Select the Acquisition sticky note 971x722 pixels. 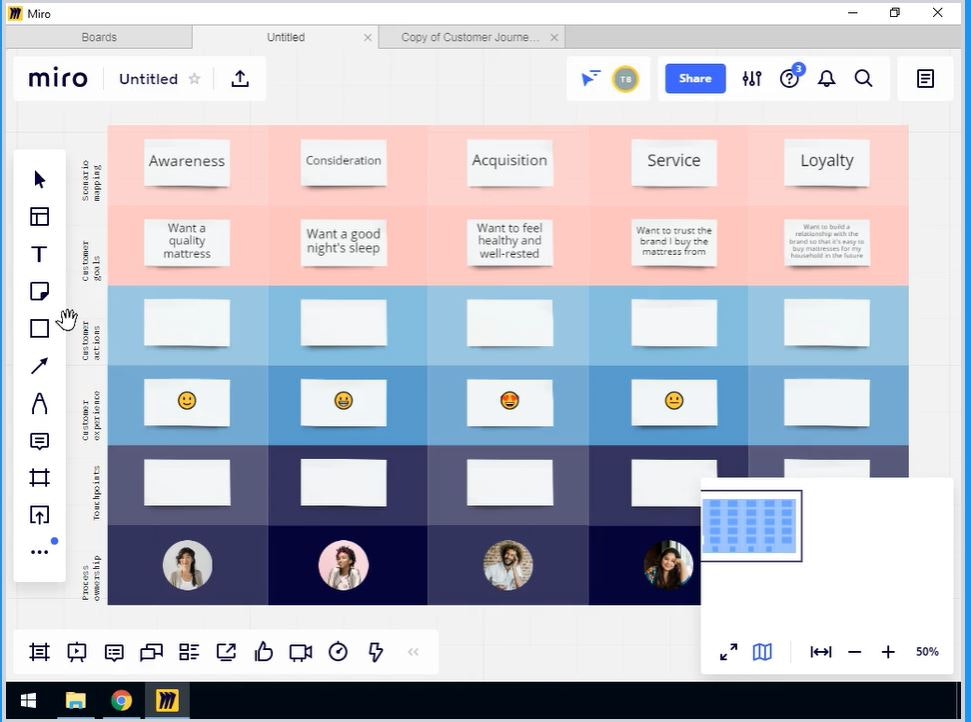510,162
